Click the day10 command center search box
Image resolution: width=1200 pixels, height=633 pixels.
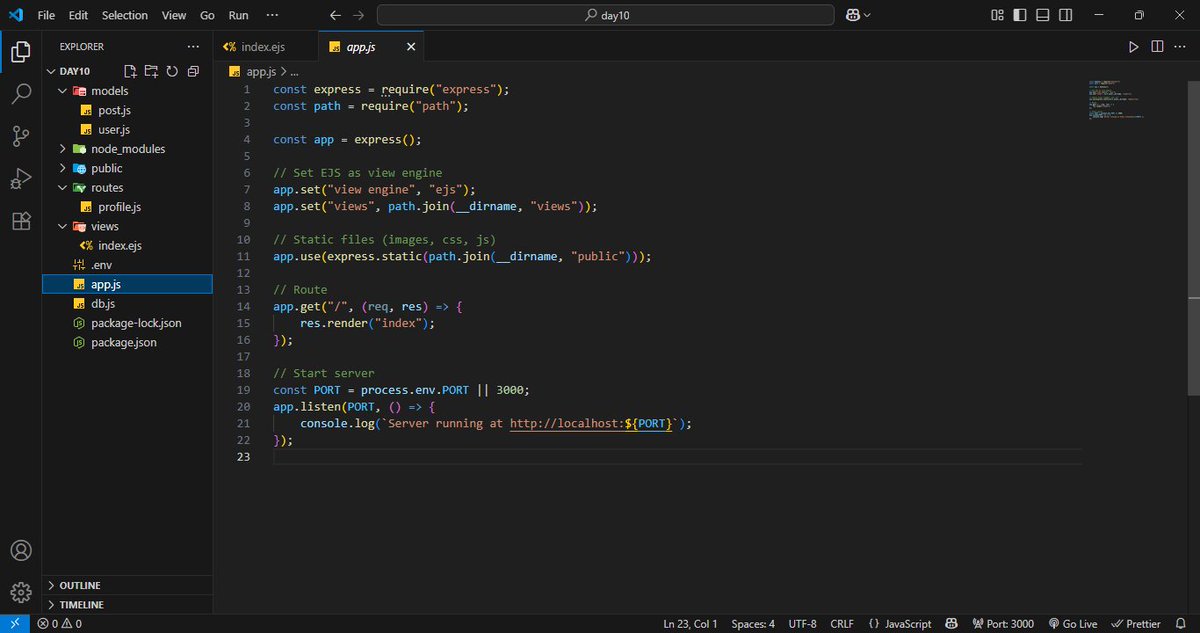(605, 15)
